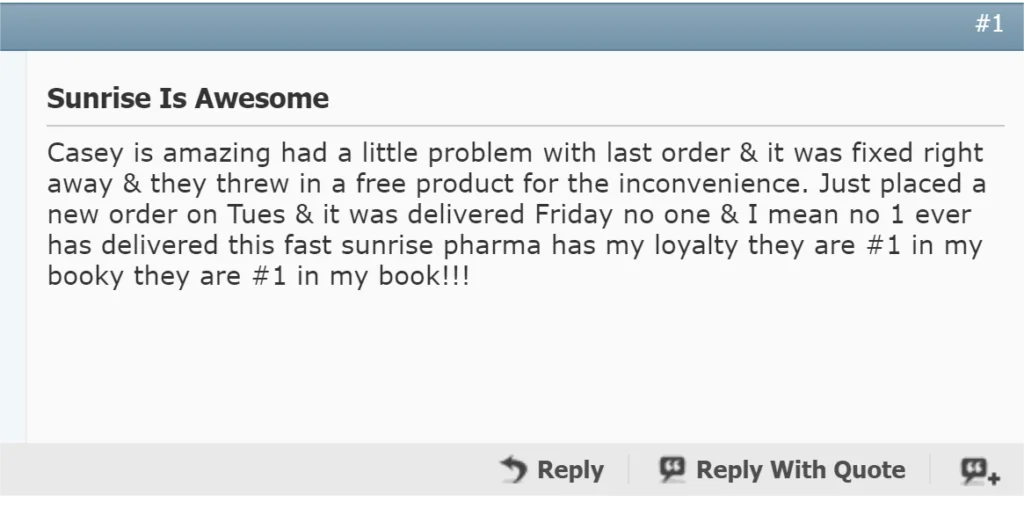Click the light blue left margin strip
The height and width of the screenshot is (509, 1024).
tap(13, 250)
